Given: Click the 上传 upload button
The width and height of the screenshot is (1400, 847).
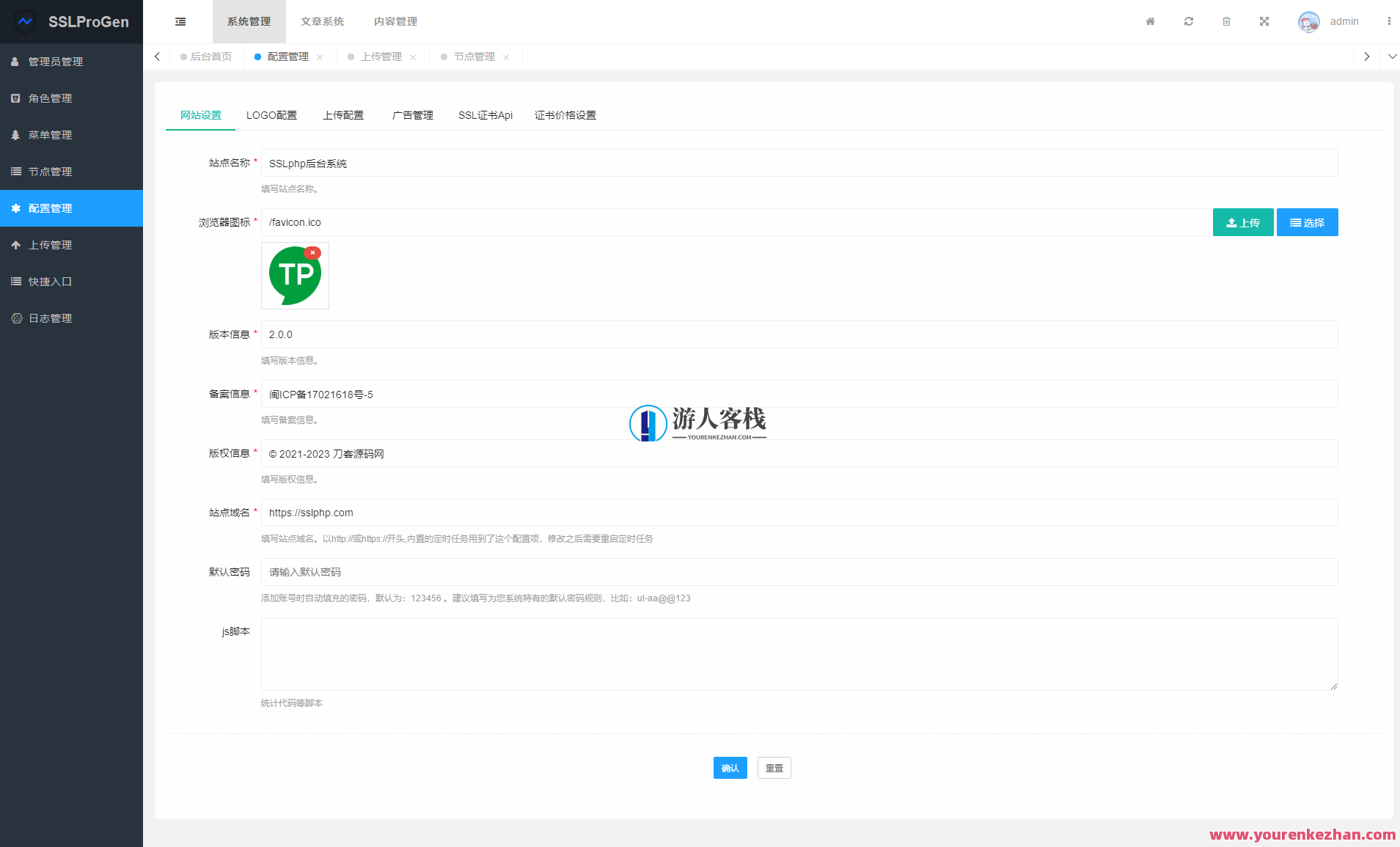Looking at the screenshot, I should (1243, 222).
